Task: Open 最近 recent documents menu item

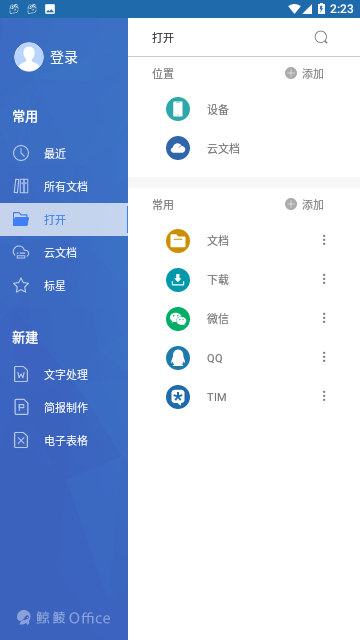Action: point(64,154)
